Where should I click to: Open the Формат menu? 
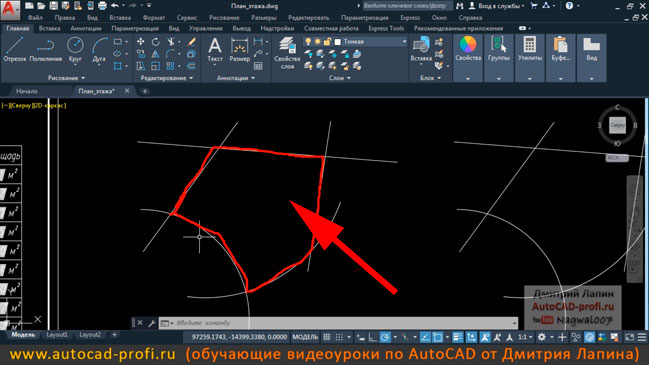(154, 18)
